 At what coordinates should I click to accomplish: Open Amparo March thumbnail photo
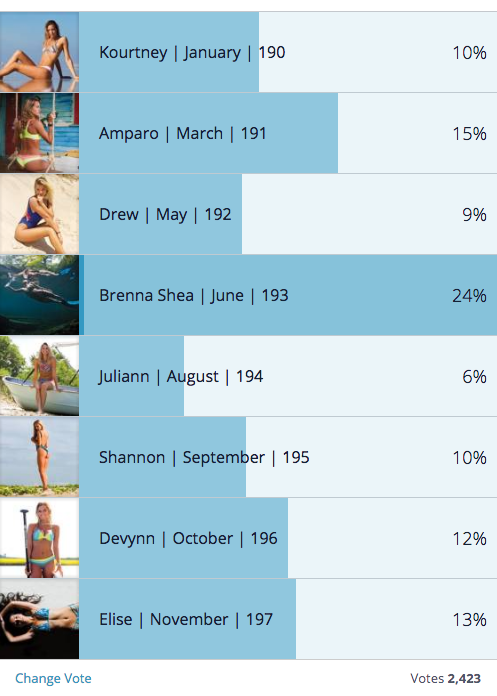point(39,133)
